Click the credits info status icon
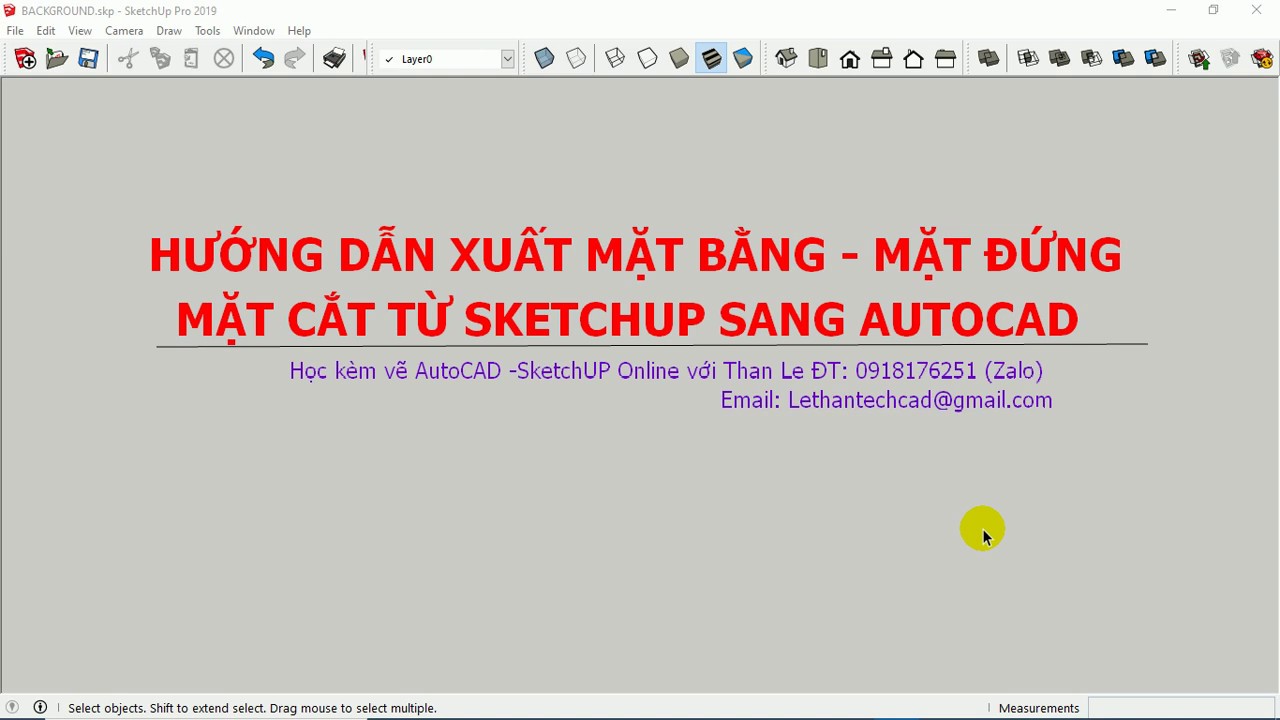Image resolution: width=1280 pixels, height=720 pixels. [40, 707]
